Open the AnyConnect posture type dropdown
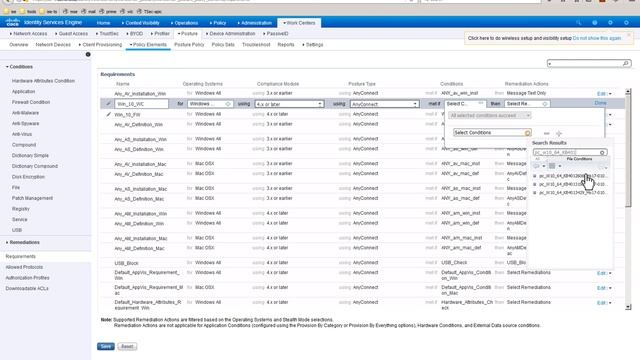 click(x=384, y=104)
